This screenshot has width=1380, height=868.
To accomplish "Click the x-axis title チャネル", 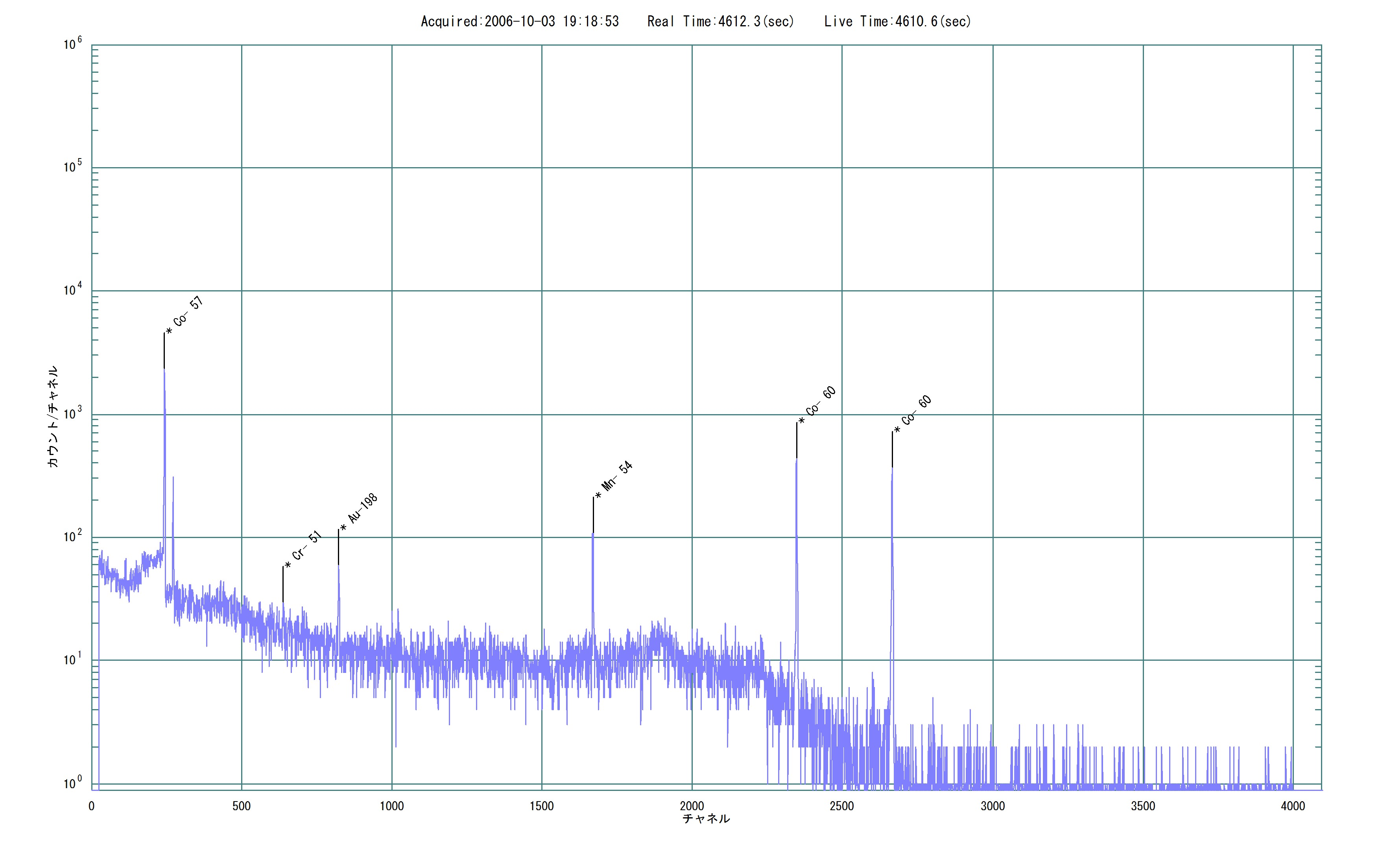I will (x=706, y=819).
